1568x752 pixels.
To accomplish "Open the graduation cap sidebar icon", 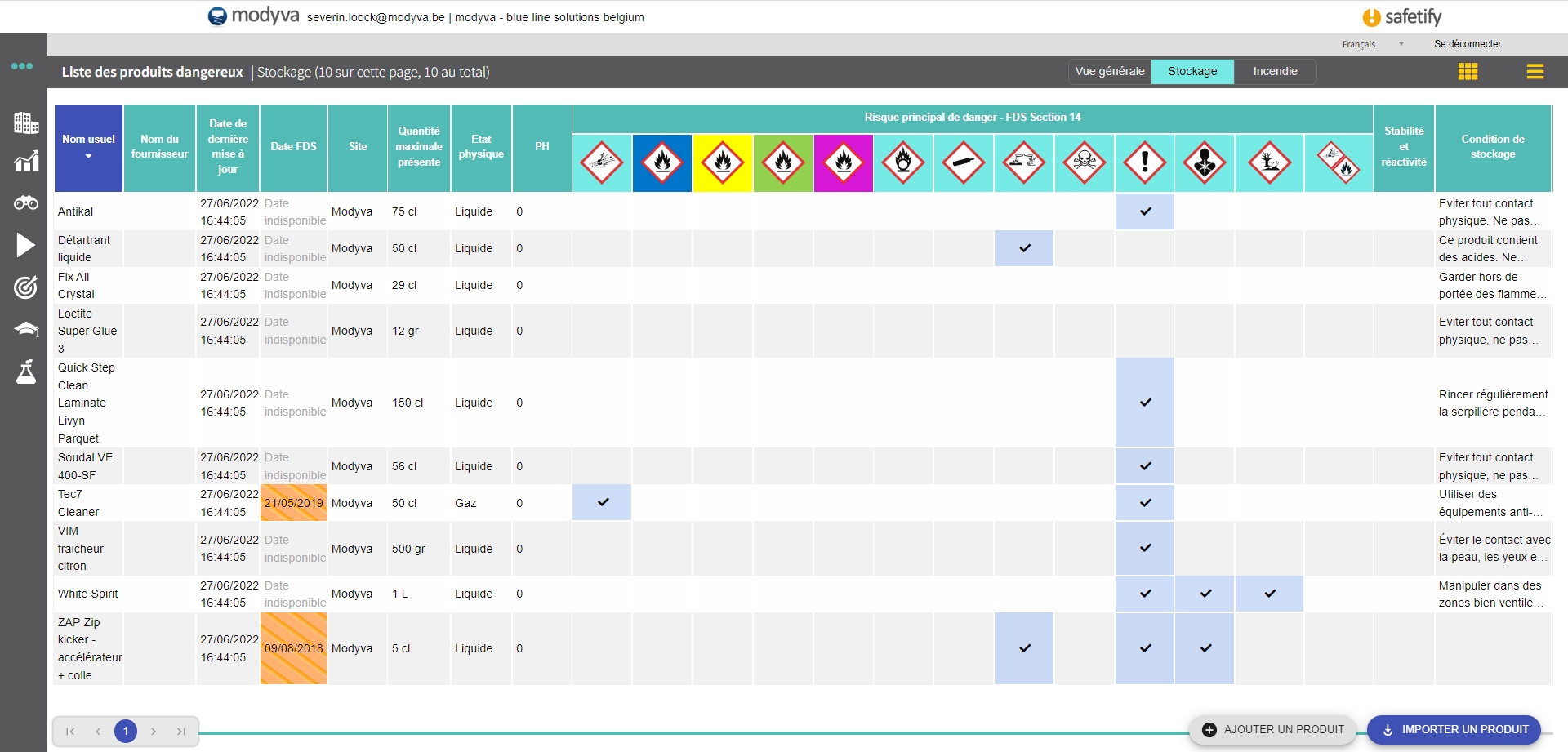I will (26, 329).
